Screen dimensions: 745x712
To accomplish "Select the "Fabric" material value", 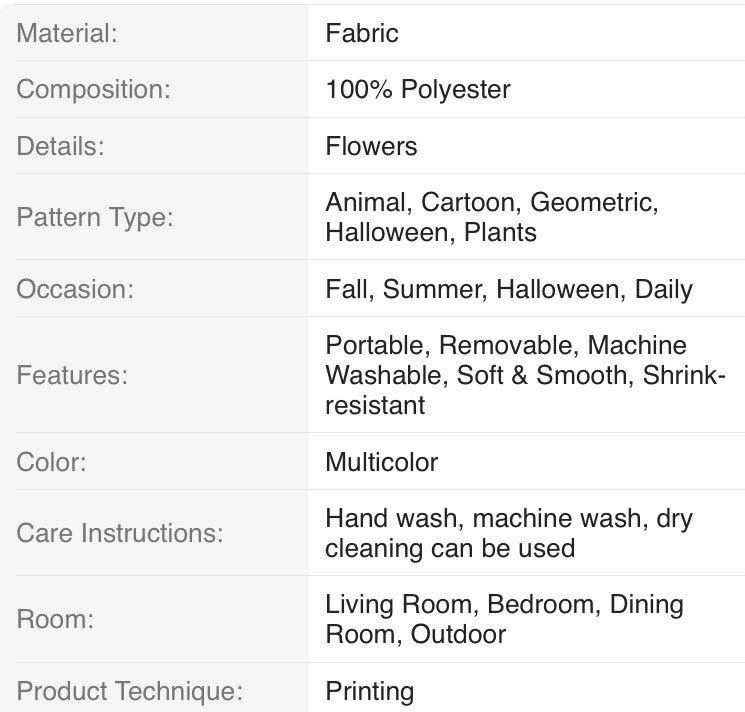I will point(362,33).
